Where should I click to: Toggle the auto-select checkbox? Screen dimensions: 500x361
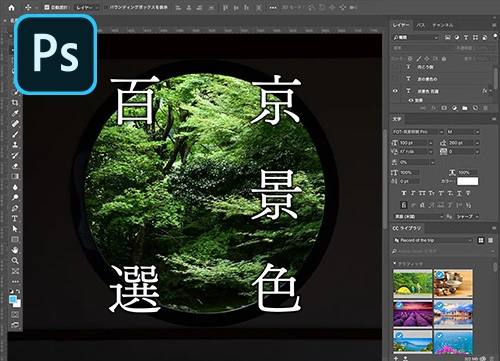pos(47,7)
